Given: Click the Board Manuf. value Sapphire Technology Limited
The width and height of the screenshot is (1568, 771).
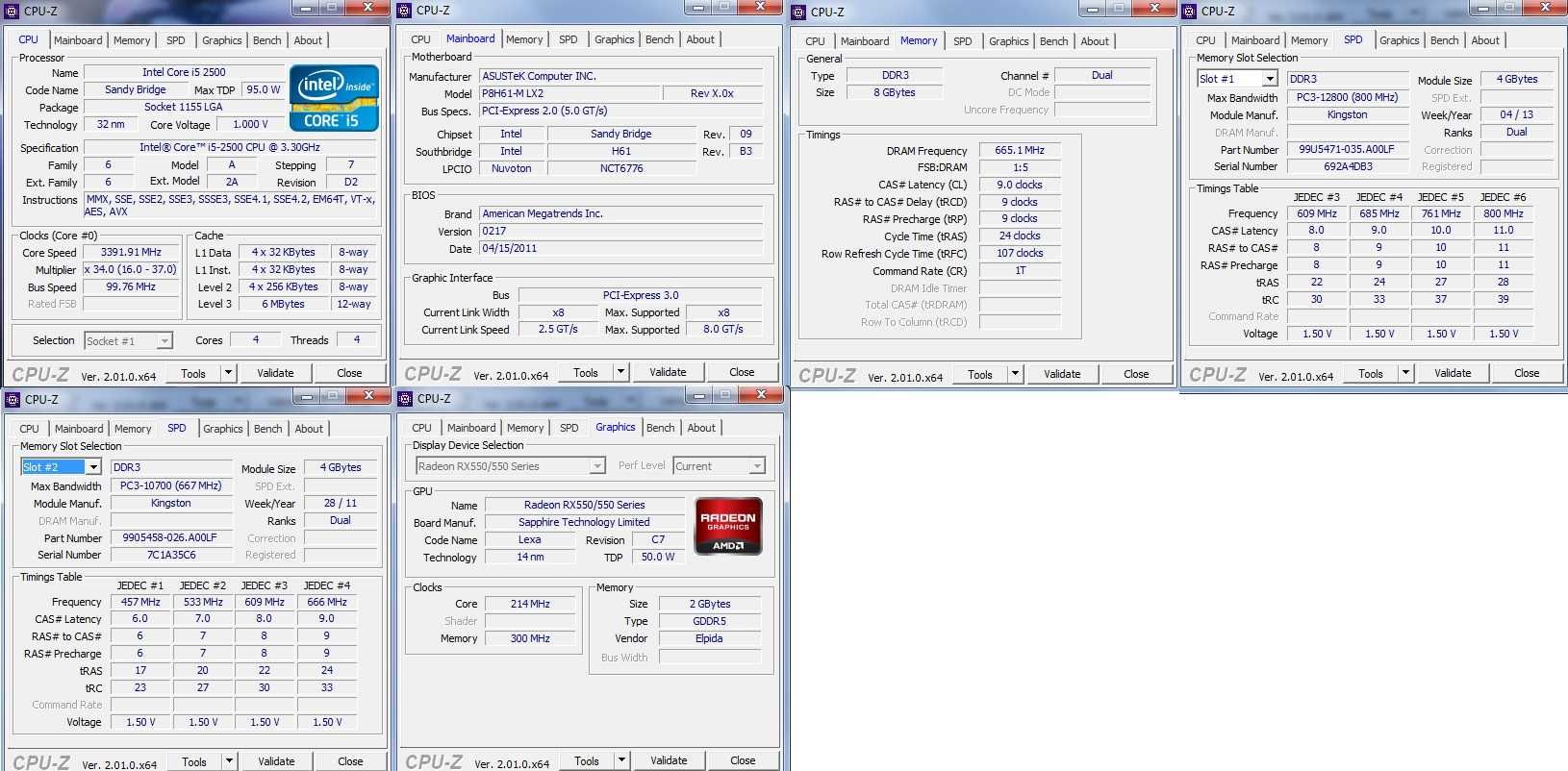Looking at the screenshot, I should tap(584, 522).
